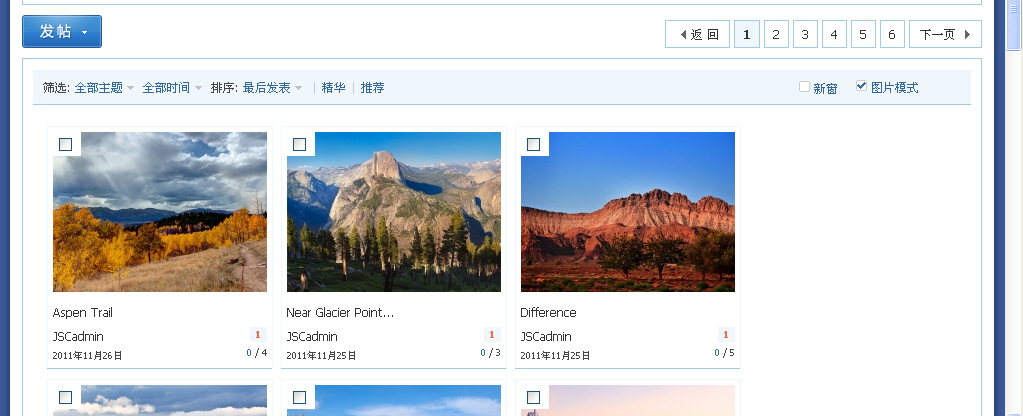The width and height of the screenshot is (1023, 416).
Task: Click the red 1 badge on Near Glacier Point
Action: [492, 334]
